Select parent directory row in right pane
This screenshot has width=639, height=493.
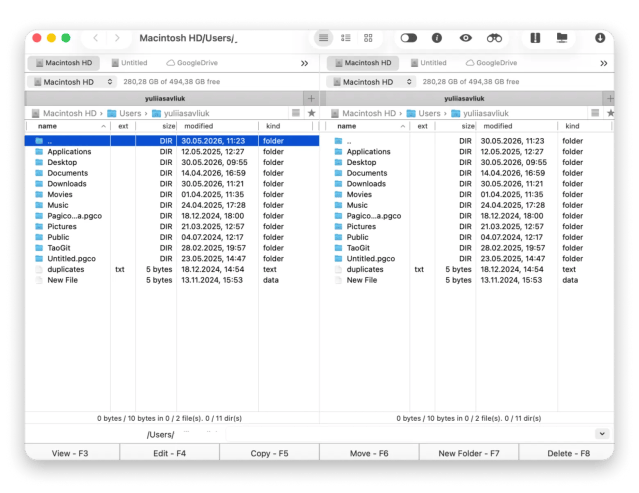[x=467, y=141]
